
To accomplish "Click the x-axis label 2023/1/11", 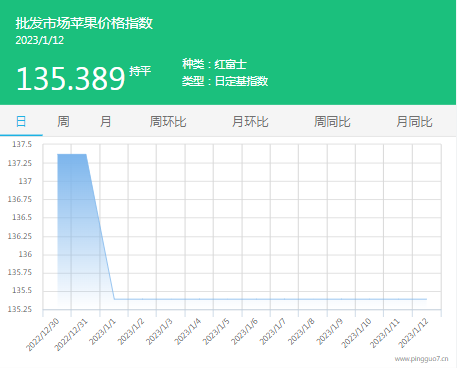I will 385,333.
